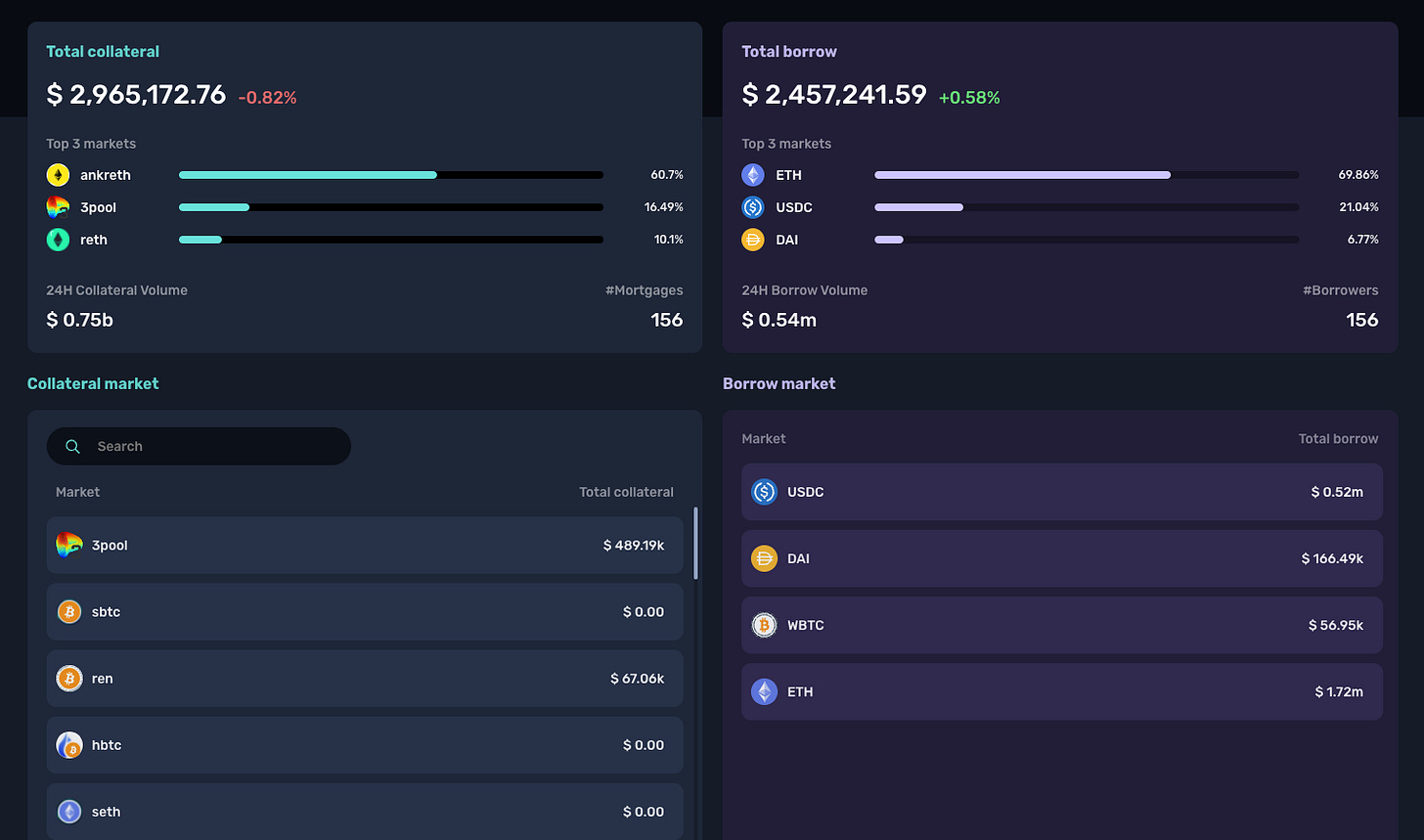Open the USDC borrow market row
1424x840 pixels.
[1062, 492]
